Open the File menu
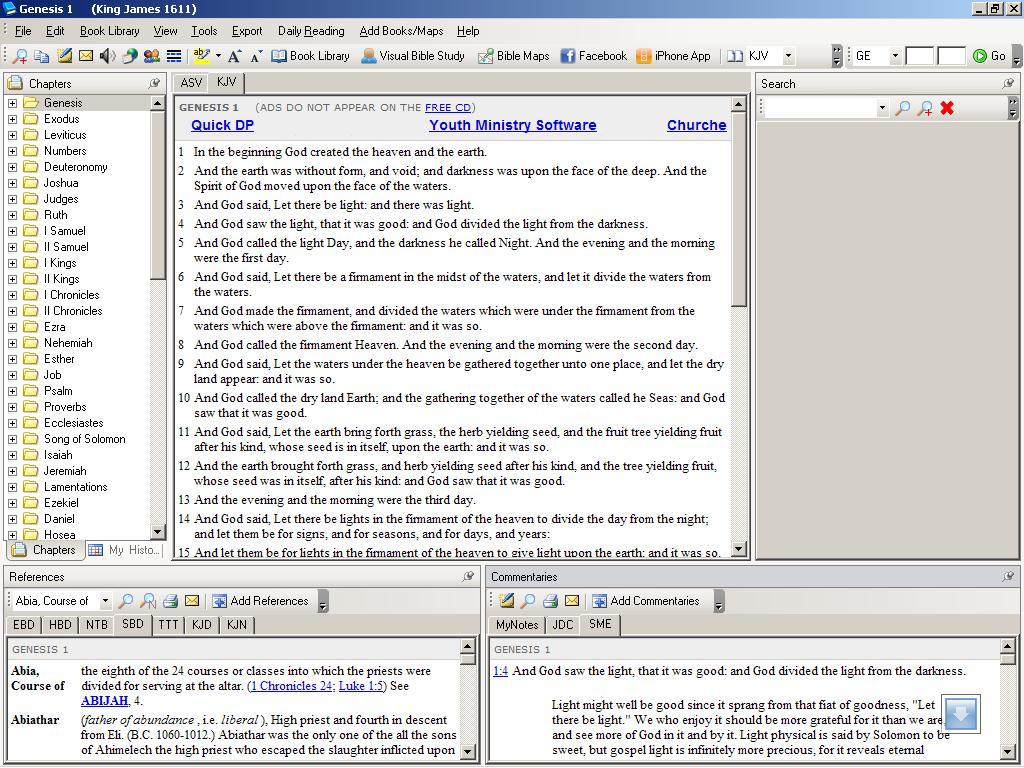 pyautogui.click(x=23, y=31)
